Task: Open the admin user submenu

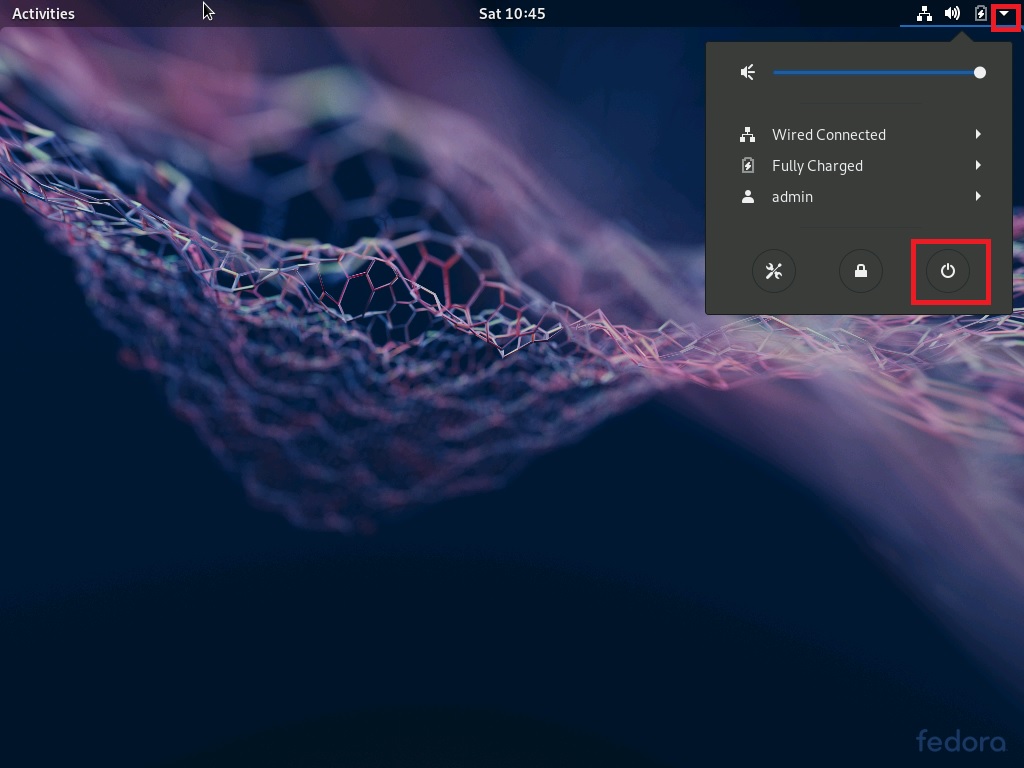Action: (859, 197)
